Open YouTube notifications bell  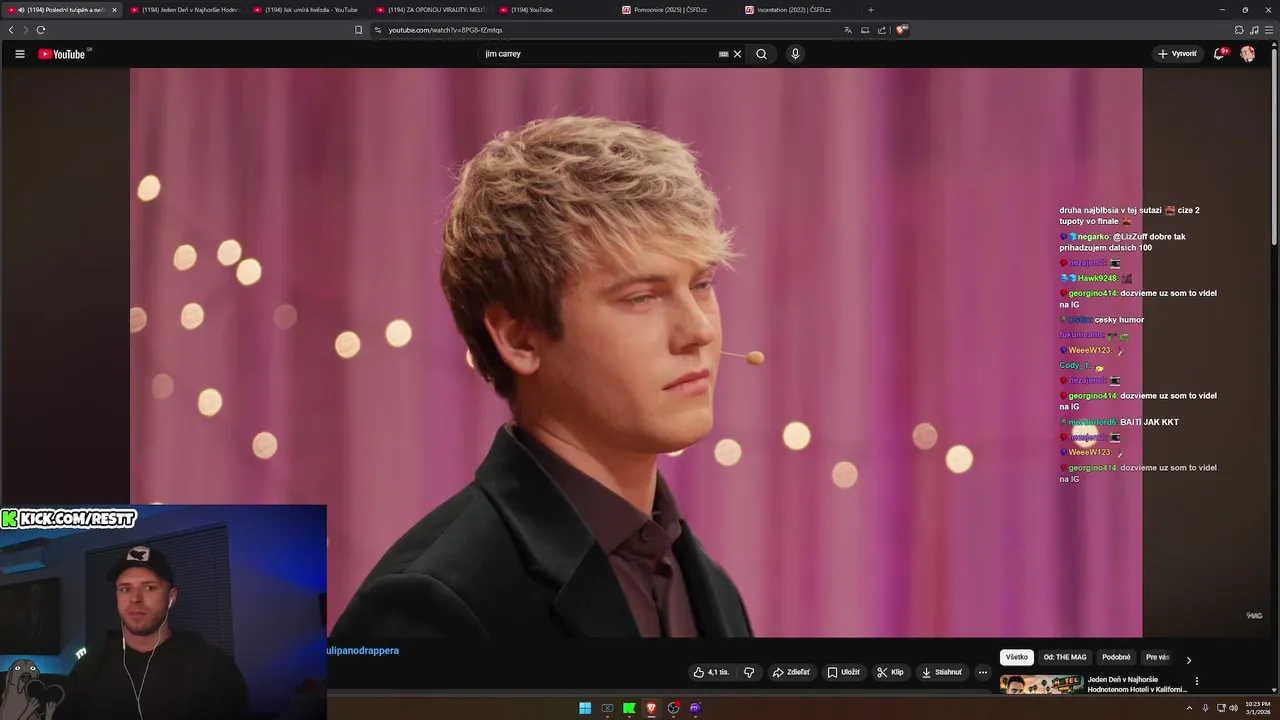(1219, 54)
